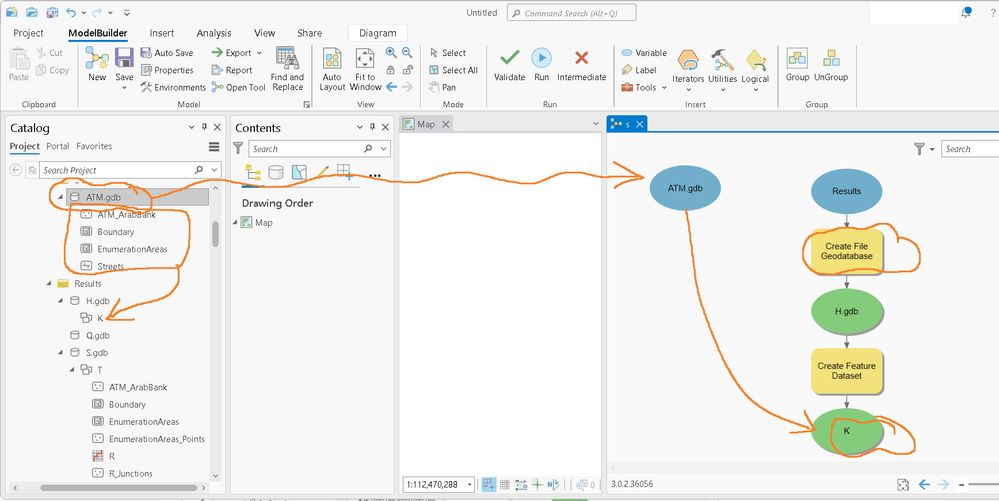999x501 pixels.
Task: Switch to the View ribbon tab
Action: [x=264, y=33]
